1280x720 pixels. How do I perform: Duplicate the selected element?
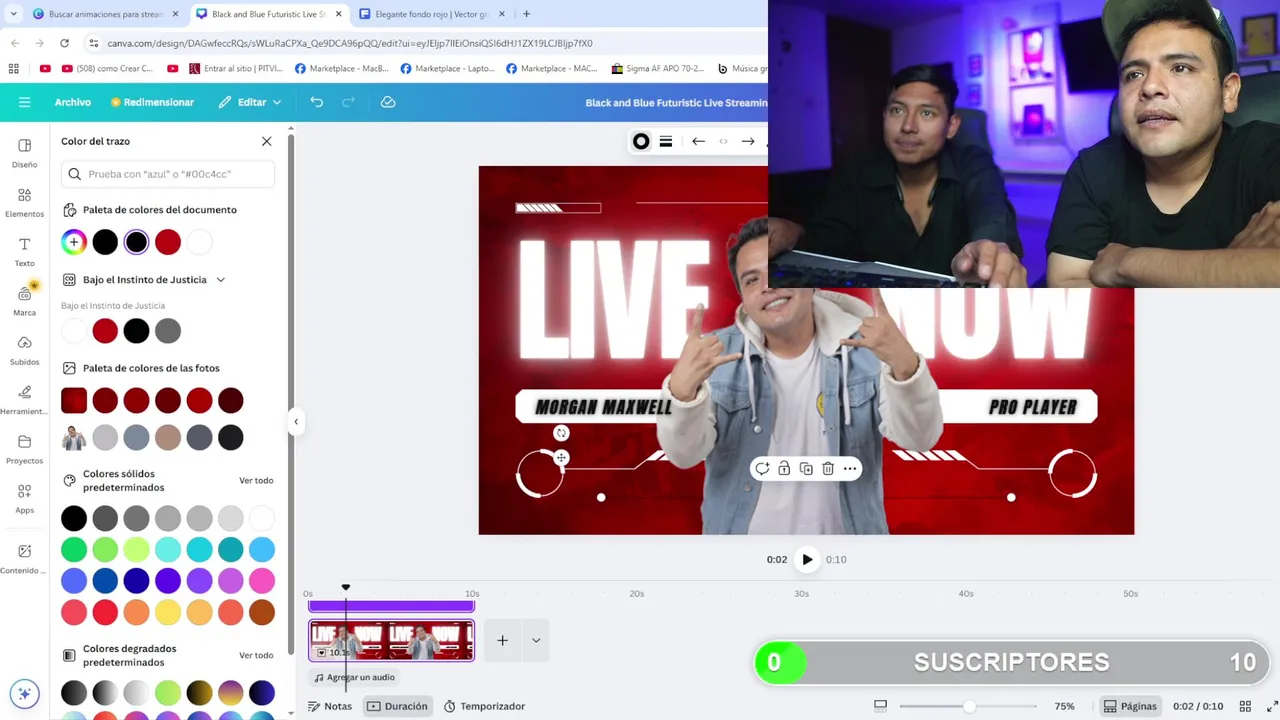pyautogui.click(x=806, y=468)
